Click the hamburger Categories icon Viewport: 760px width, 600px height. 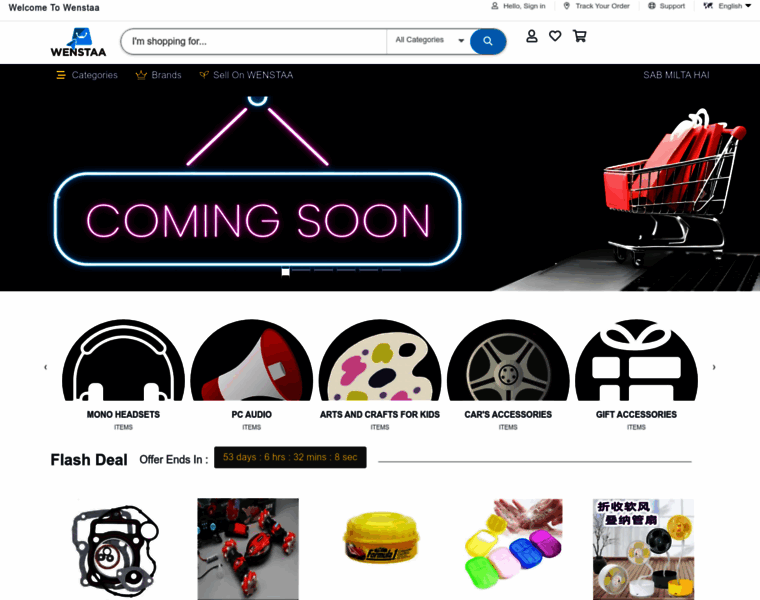pos(61,75)
